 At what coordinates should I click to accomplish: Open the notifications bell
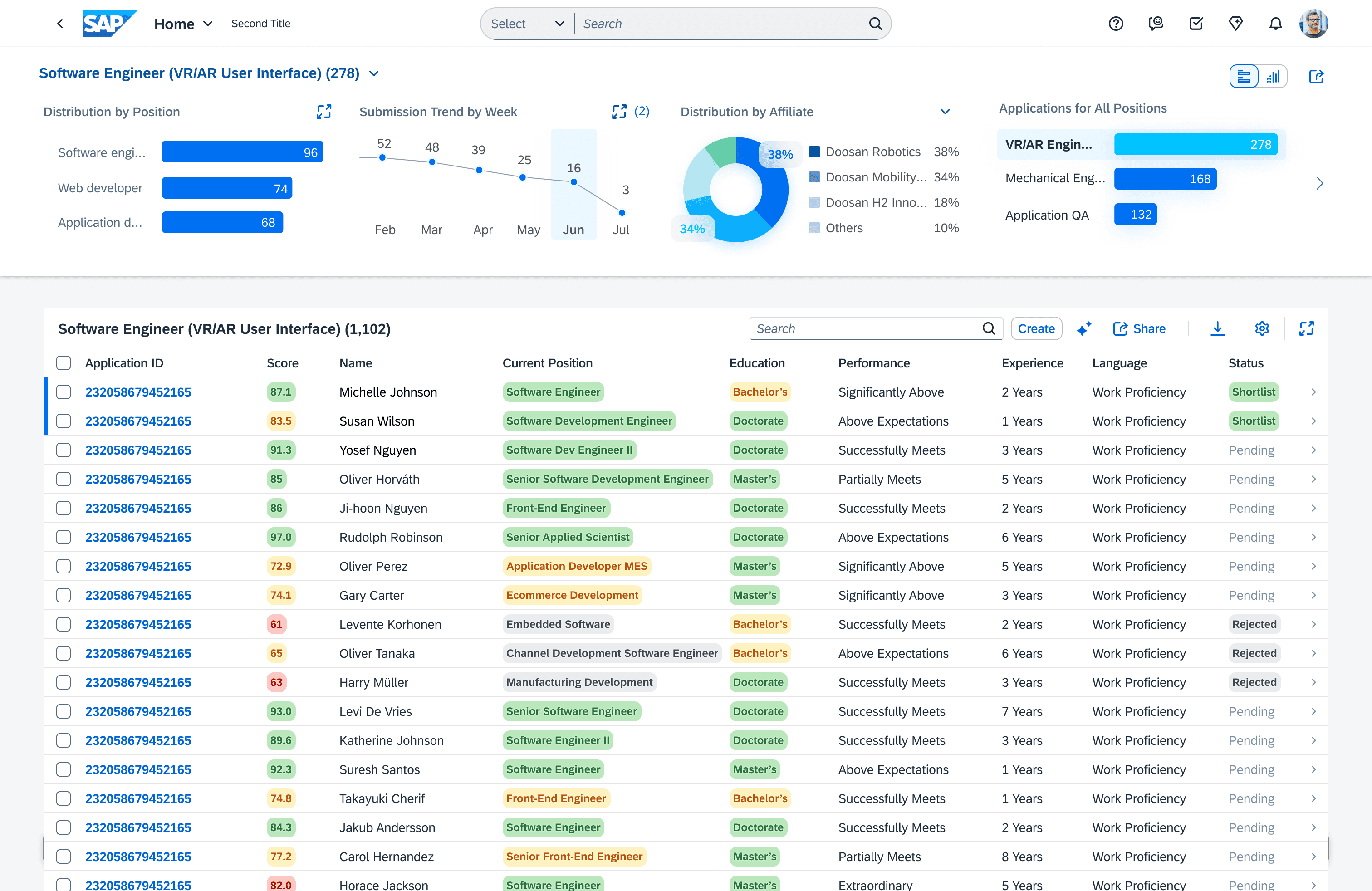pyautogui.click(x=1275, y=24)
